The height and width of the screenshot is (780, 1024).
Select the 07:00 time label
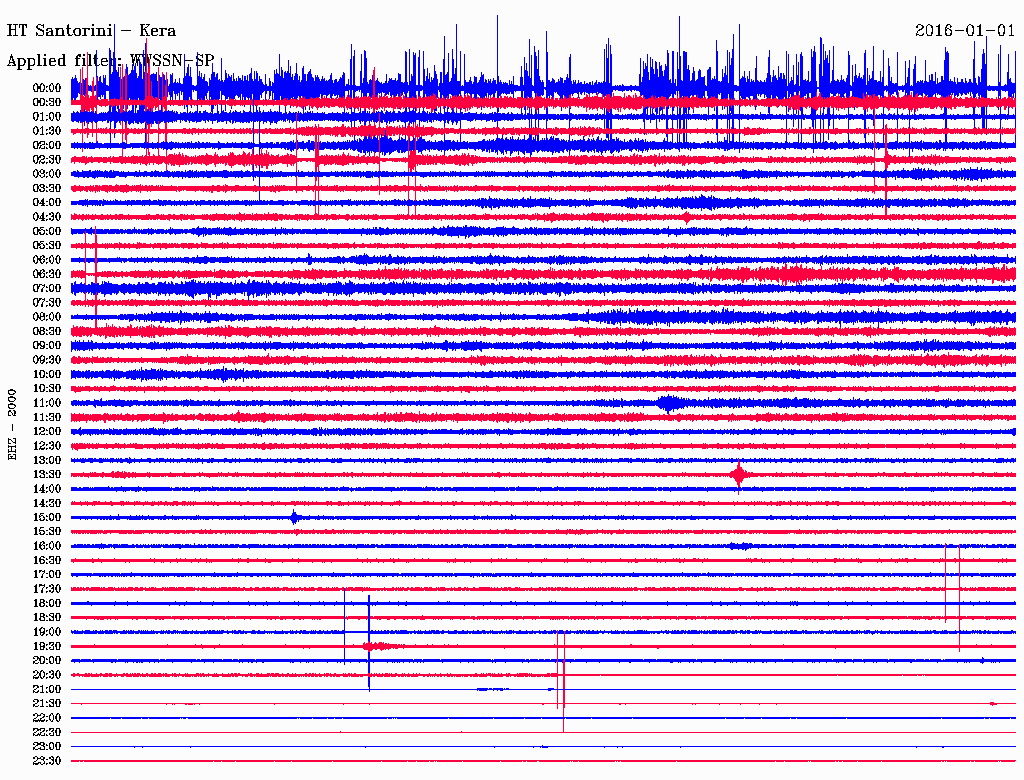pos(47,288)
